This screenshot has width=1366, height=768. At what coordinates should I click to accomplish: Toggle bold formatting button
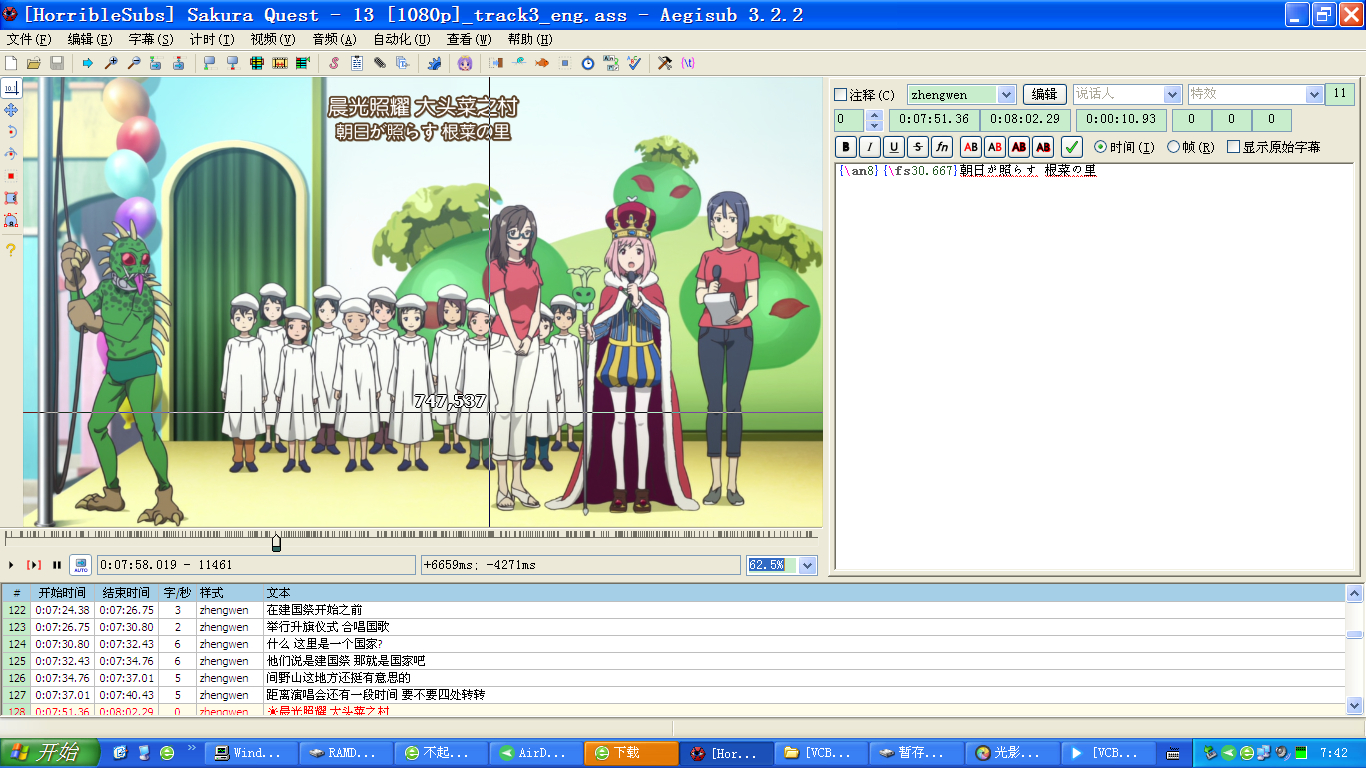click(846, 147)
